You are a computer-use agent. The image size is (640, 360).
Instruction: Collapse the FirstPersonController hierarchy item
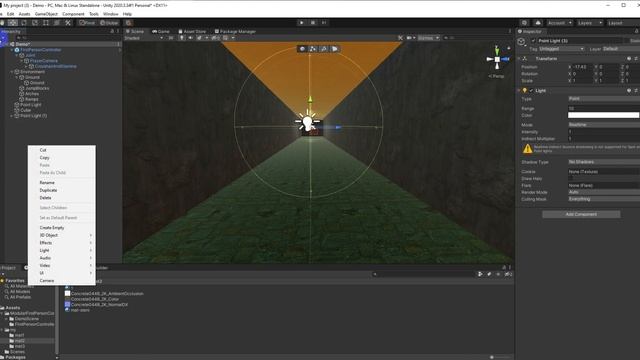(12, 50)
